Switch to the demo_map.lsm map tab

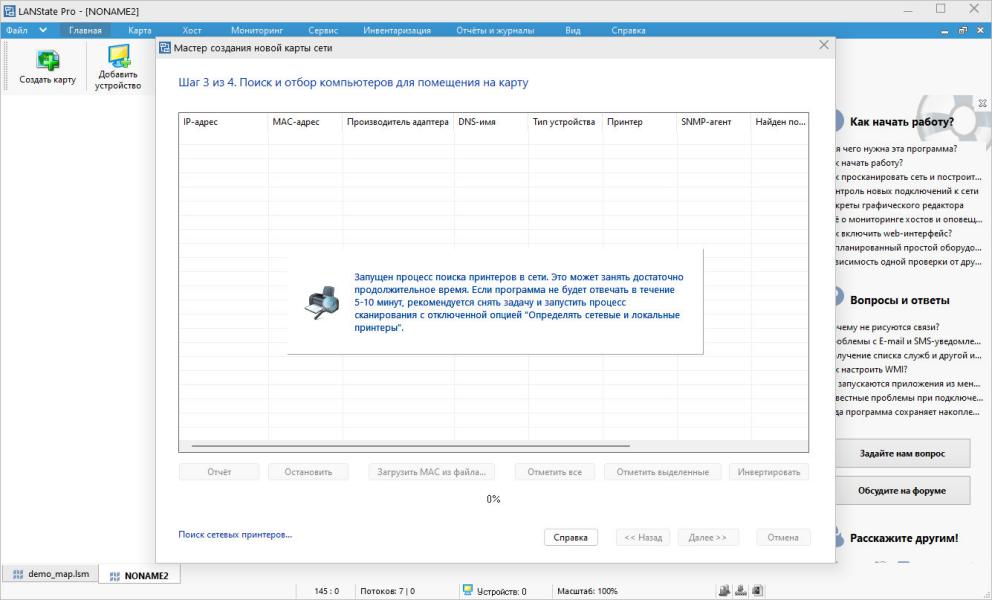[51, 574]
